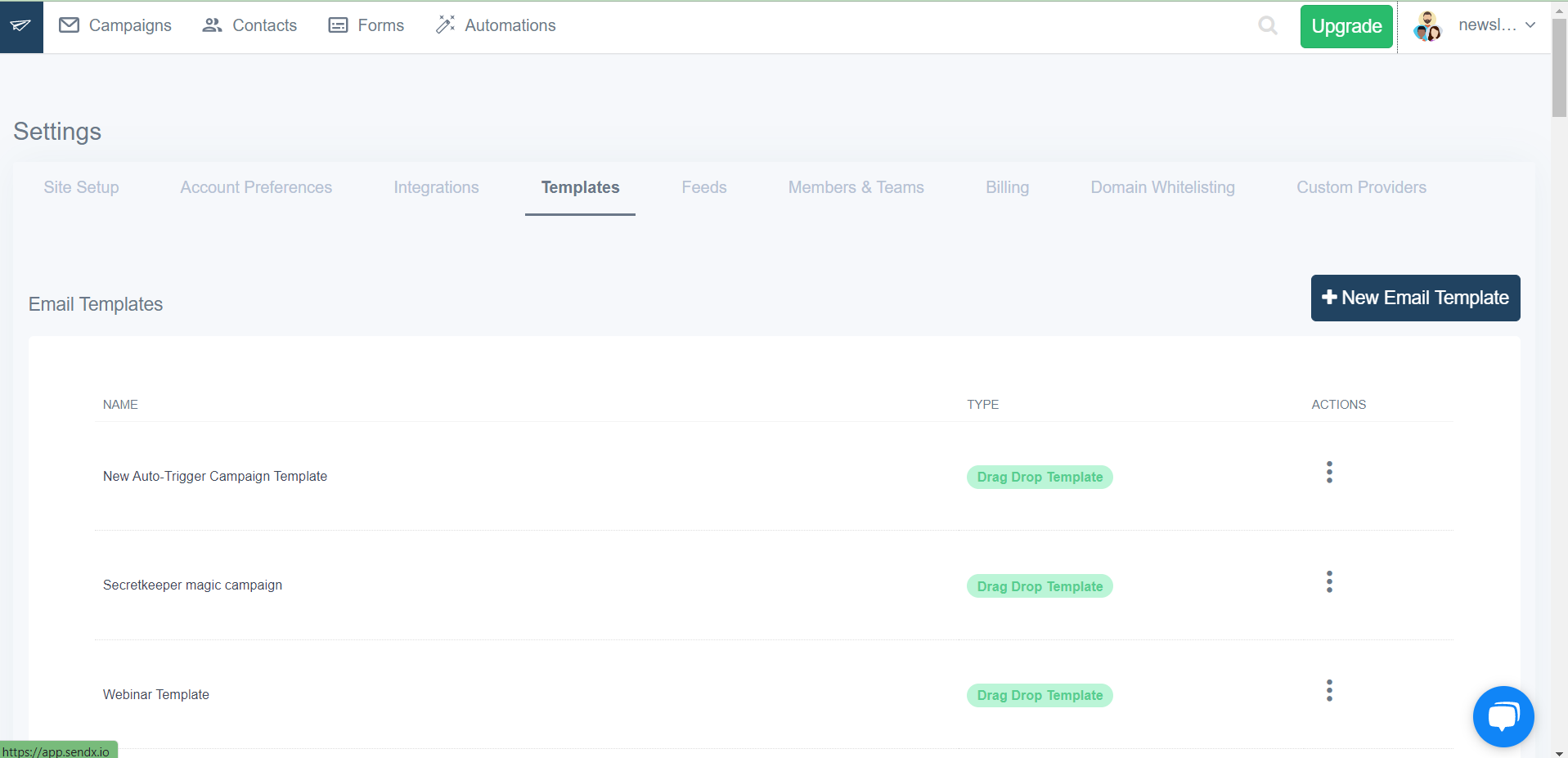Click the ACTIONS column header
The image size is (1568, 758).
click(x=1338, y=405)
